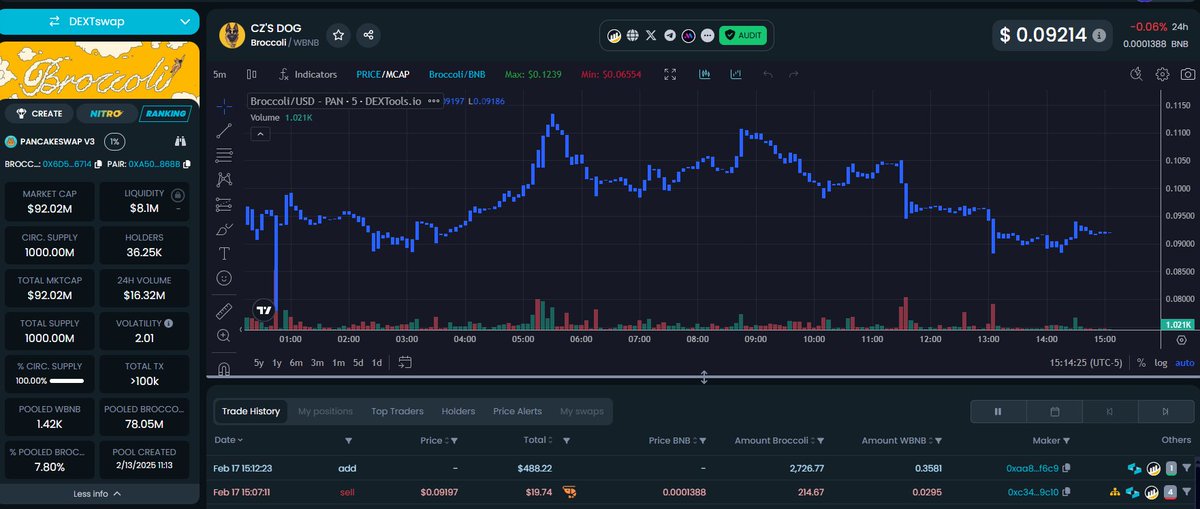Open chart quick search icon
This screenshot has width=1200, height=509.
tap(1136, 74)
